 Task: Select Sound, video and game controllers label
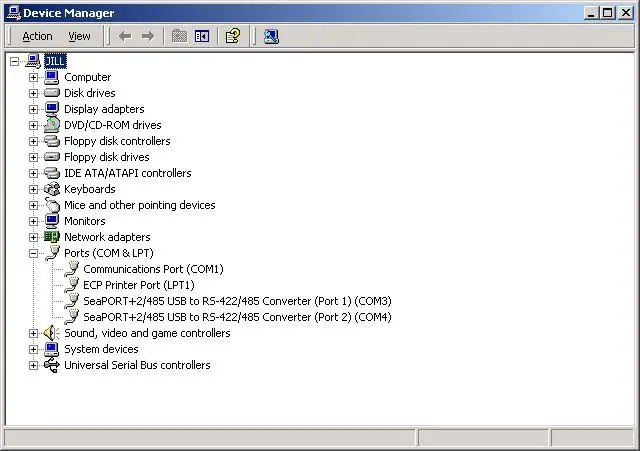(x=147, y=333)
